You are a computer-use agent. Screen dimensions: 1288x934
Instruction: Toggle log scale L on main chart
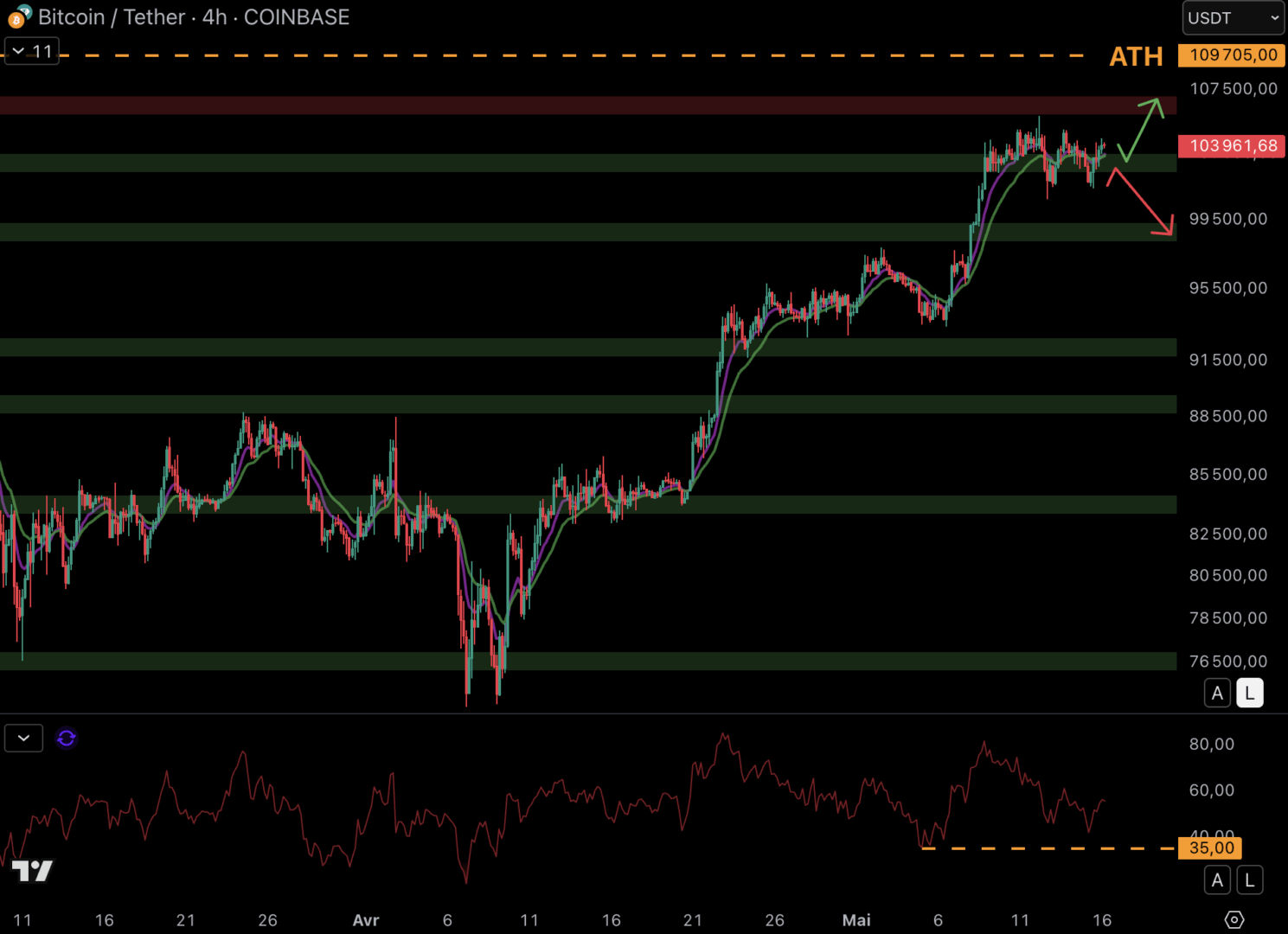(1250, 693)
